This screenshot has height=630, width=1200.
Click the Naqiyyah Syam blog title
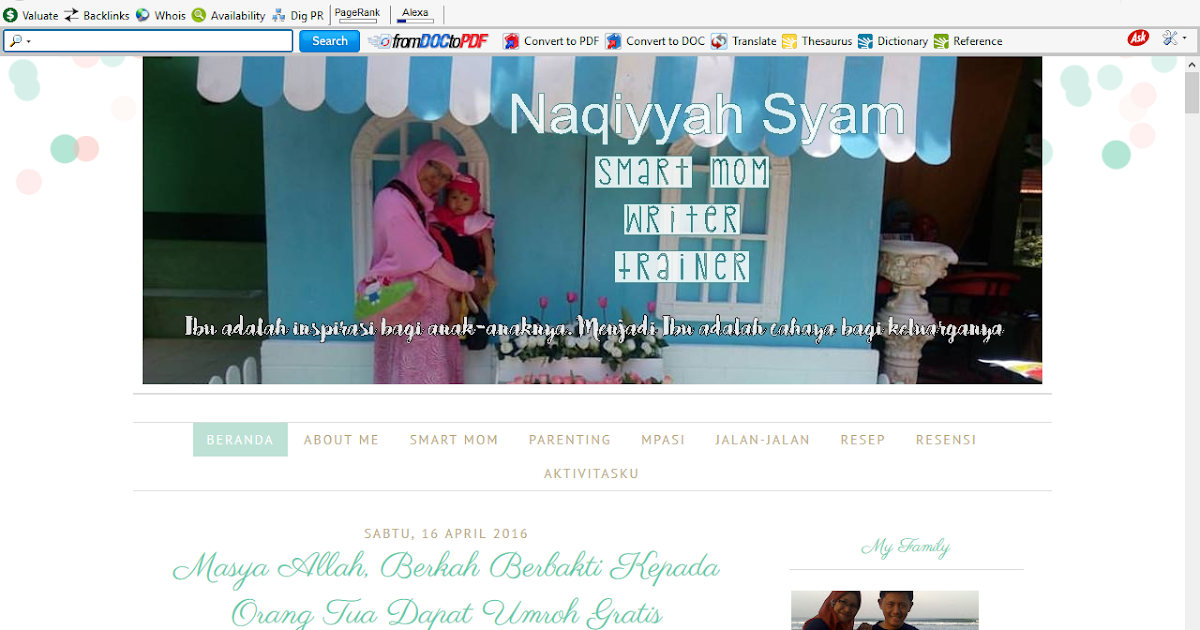coord(706,116)
